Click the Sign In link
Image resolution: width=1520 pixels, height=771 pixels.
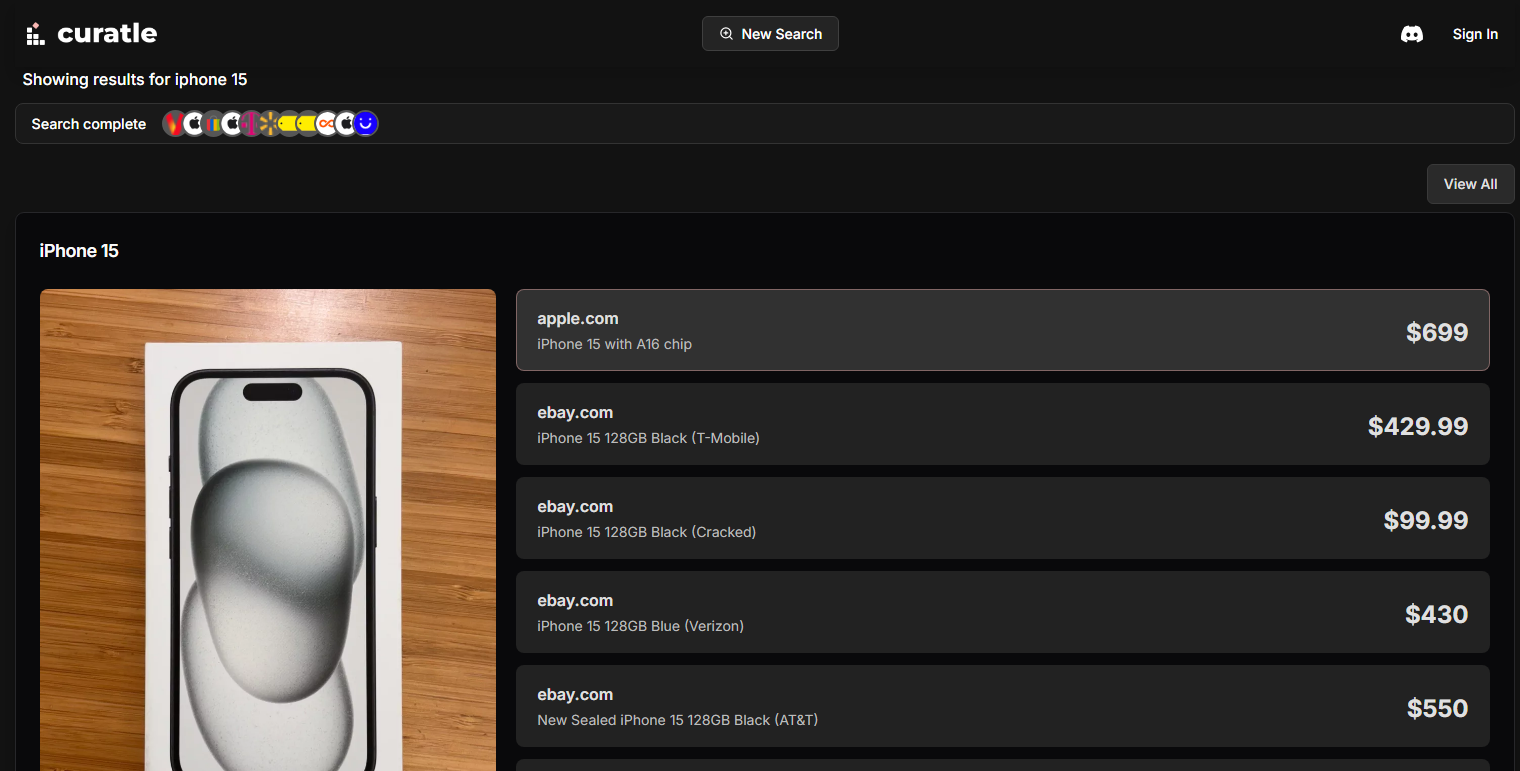click(x=1475, y=34)
